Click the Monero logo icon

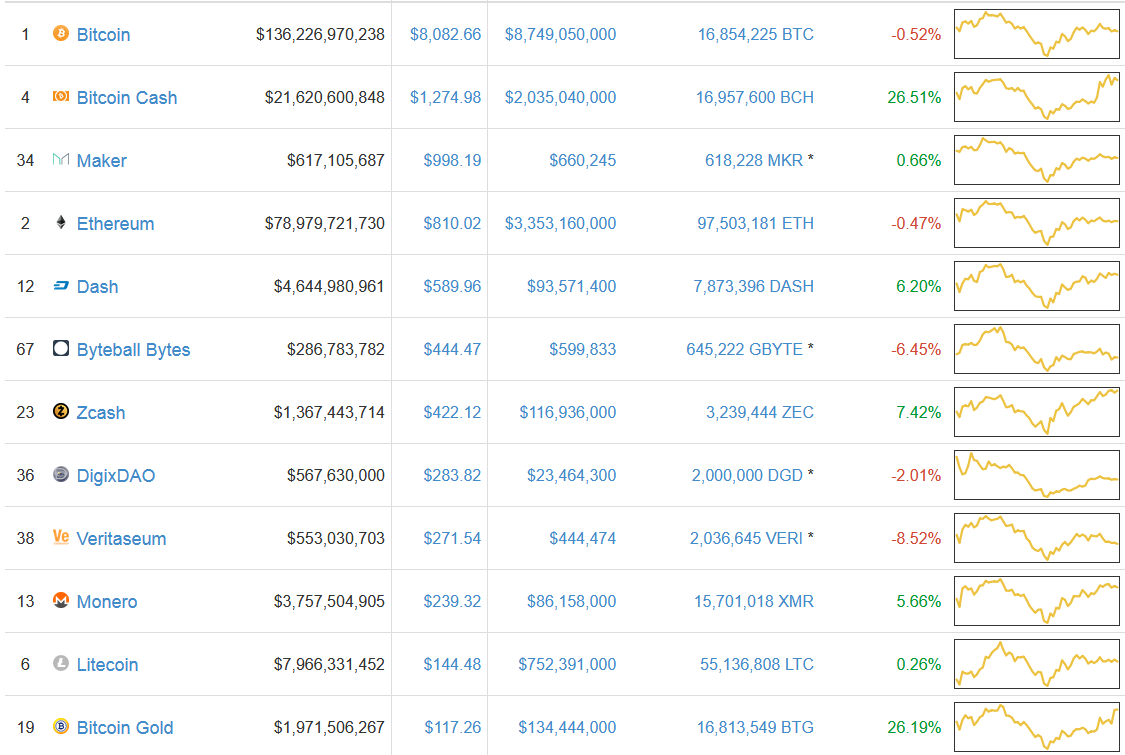[61, 600]
